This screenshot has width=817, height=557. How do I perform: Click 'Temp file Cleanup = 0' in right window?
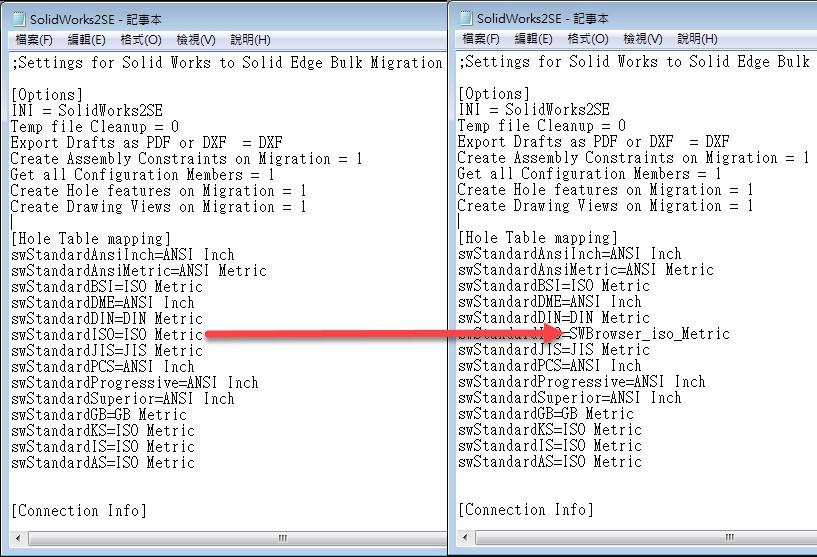(542, 126)
